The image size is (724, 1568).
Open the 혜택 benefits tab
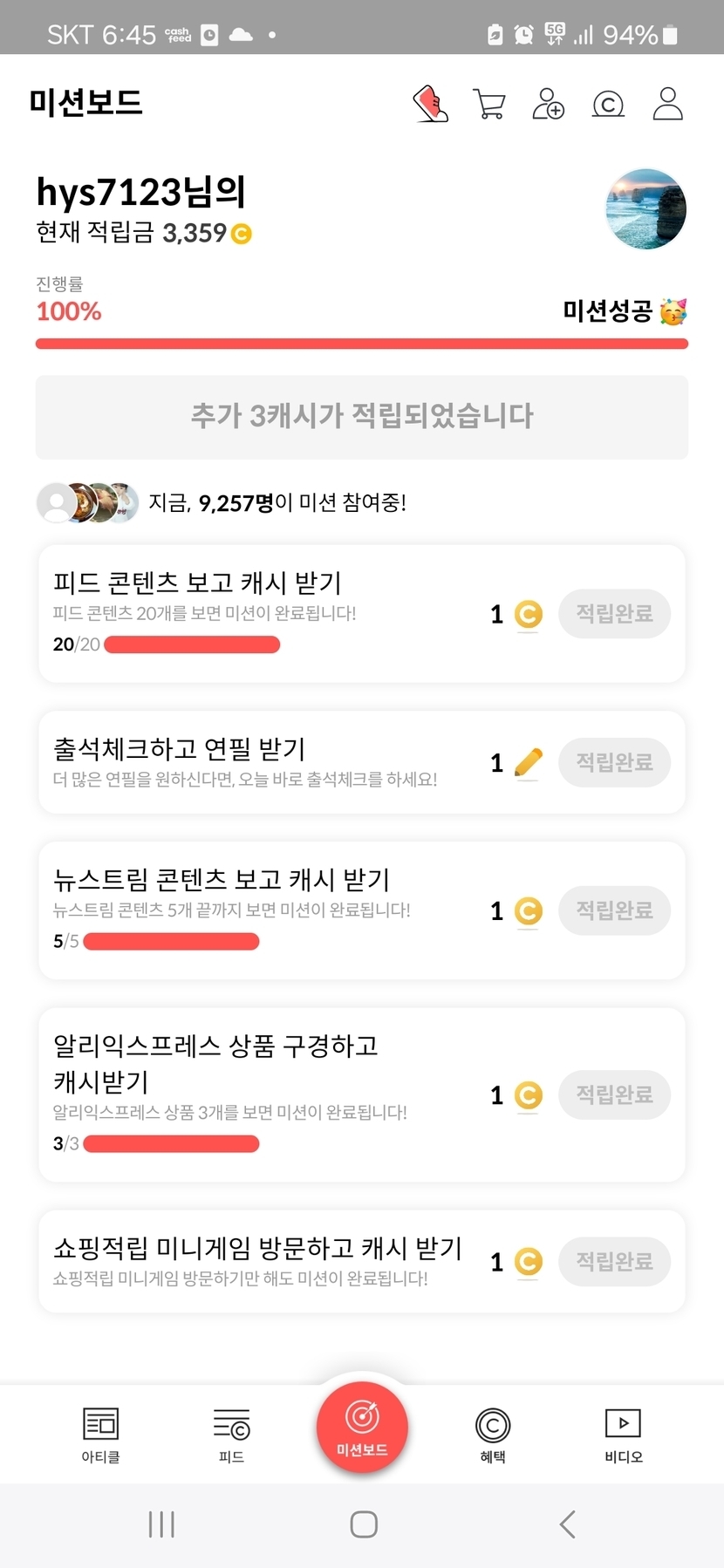click(x=493, y=1434)
